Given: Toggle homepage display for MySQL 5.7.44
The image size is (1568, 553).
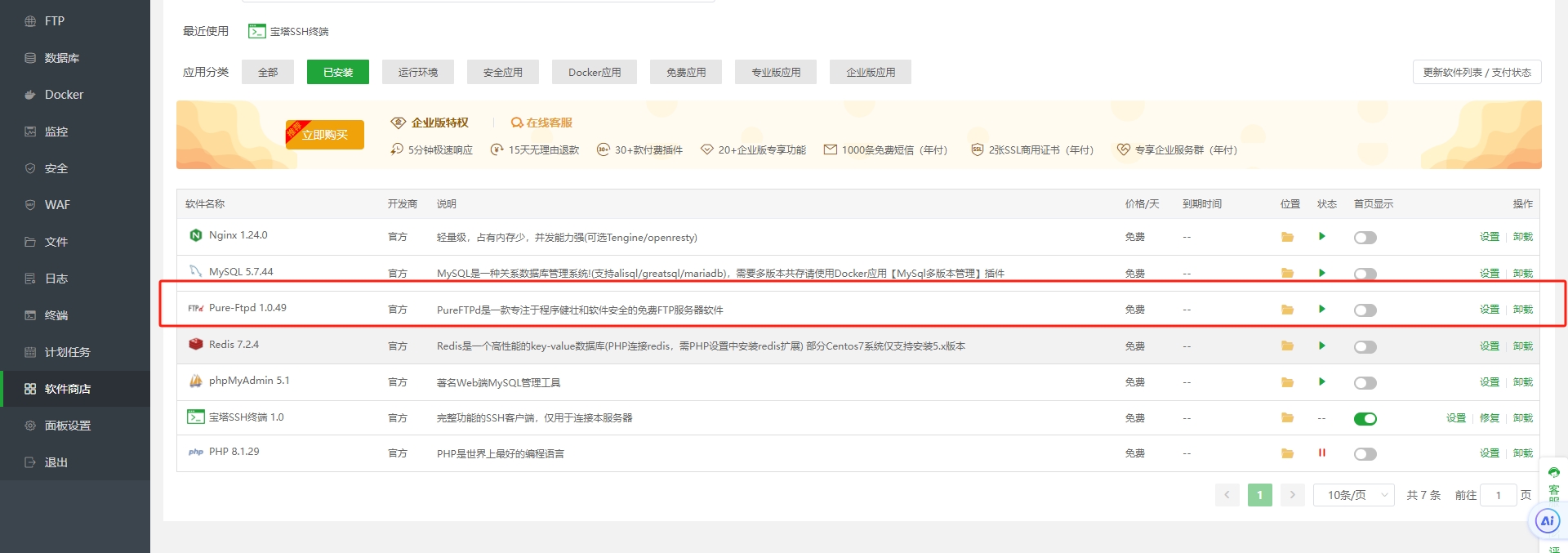Looking at the screenshot, I should pyautogui.click(x=1365, y=274).
